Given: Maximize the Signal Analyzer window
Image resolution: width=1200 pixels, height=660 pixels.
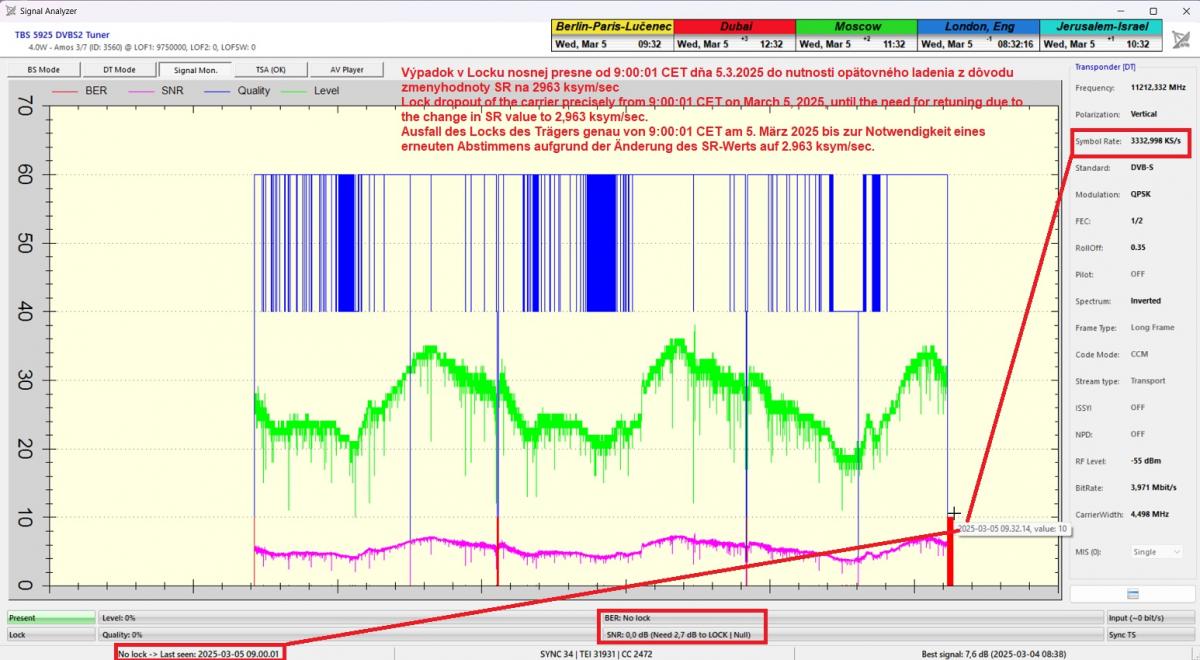Looking at the screenshot, I should point(1153,10).
